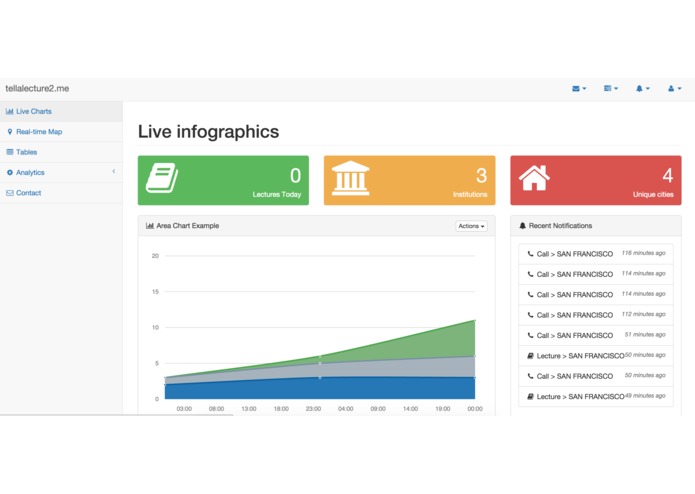The image size is (695, 494).
Task: Click the 23:00 label on chart axis
Action: click(313, 408)
